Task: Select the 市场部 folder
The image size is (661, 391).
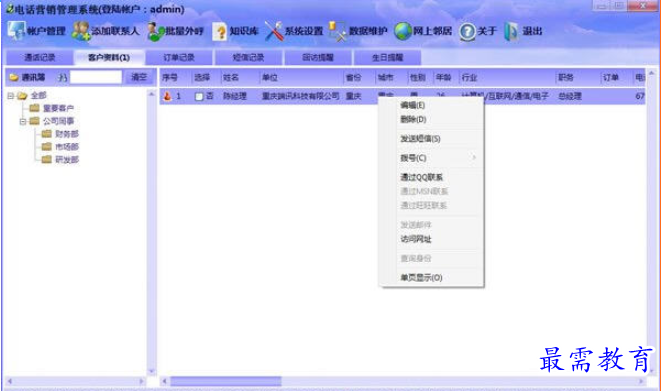Action: coord(67,147)
